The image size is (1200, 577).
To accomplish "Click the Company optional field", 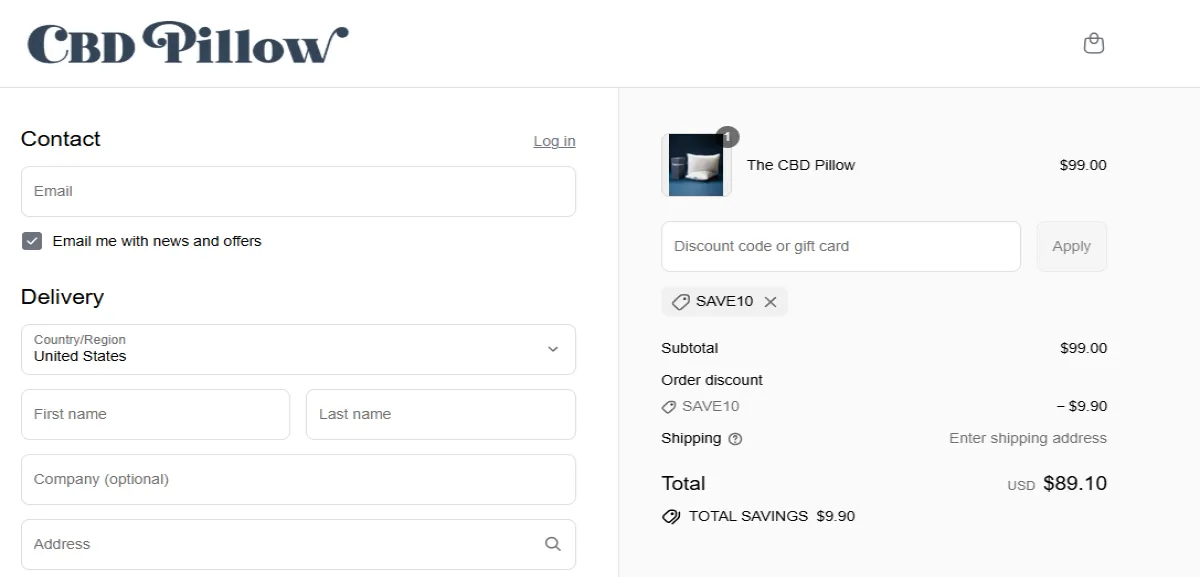I will click(298, 479).
